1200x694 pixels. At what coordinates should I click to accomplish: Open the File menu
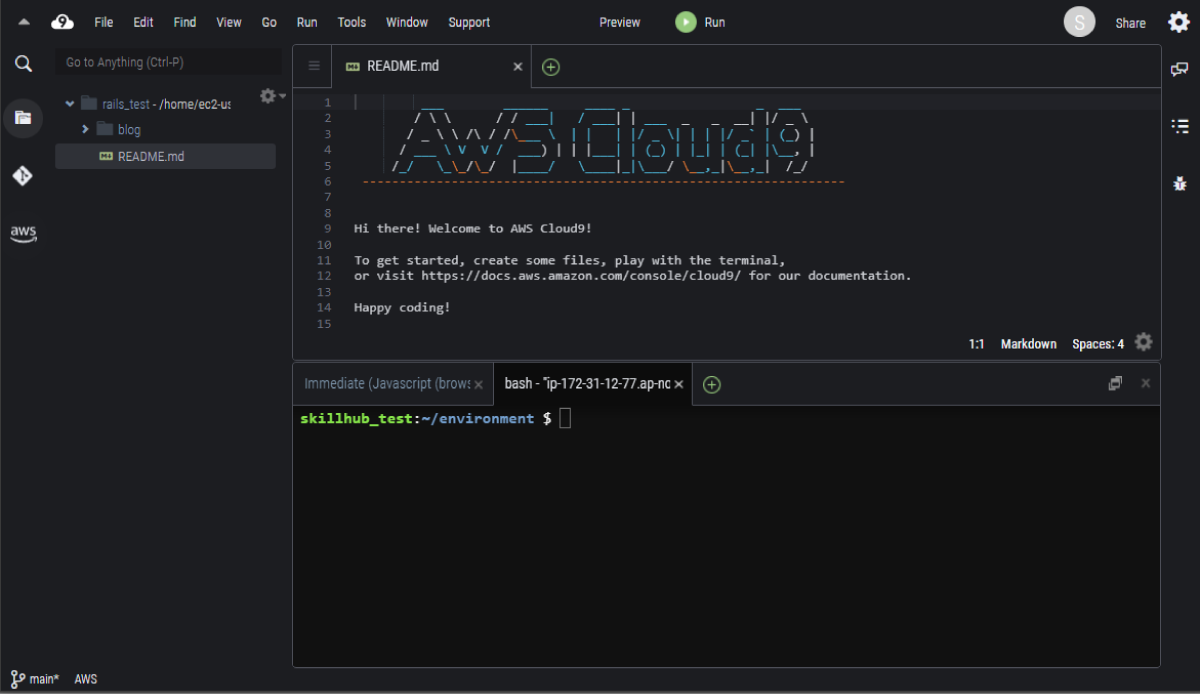(x=104, y=22)
